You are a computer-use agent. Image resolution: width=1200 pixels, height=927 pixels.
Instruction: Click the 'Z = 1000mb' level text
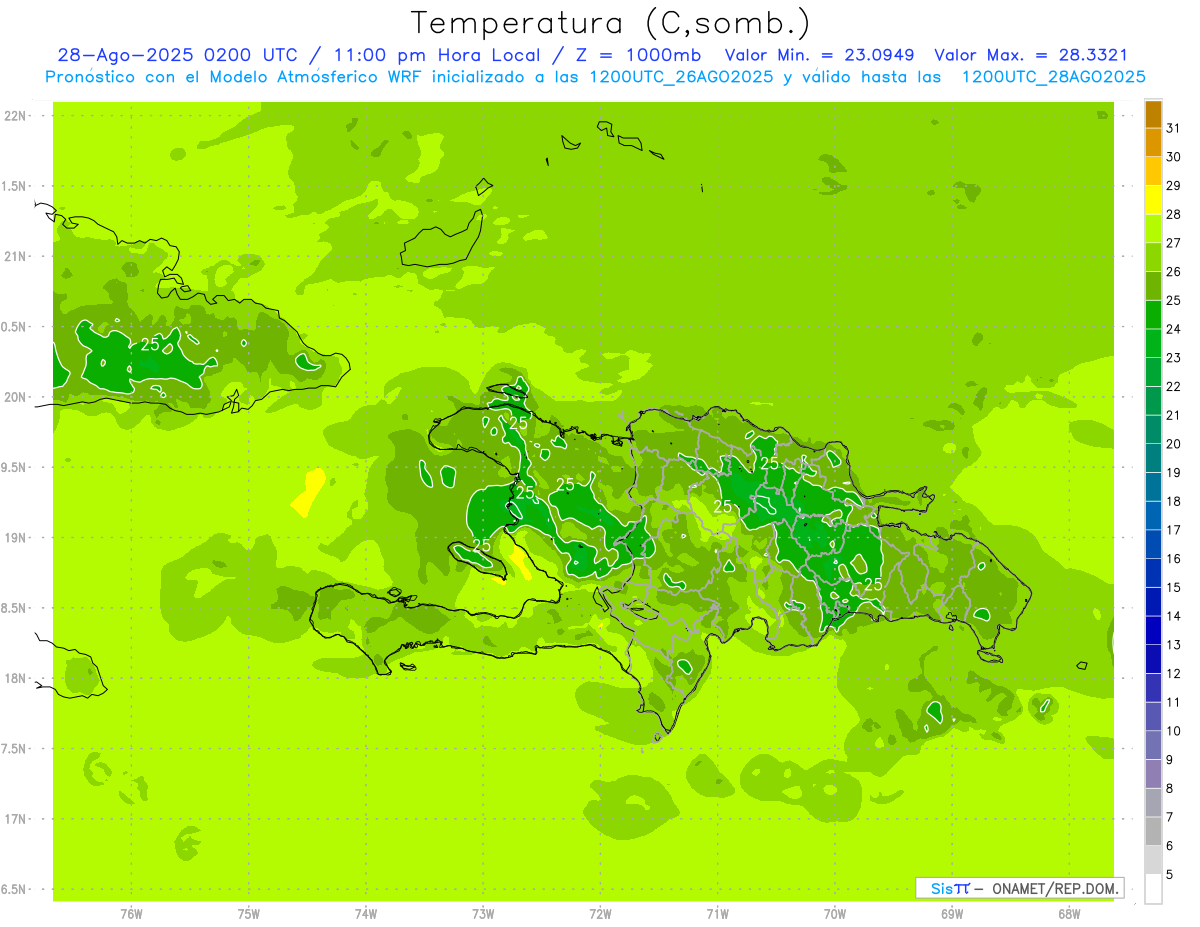coord(641,55)
